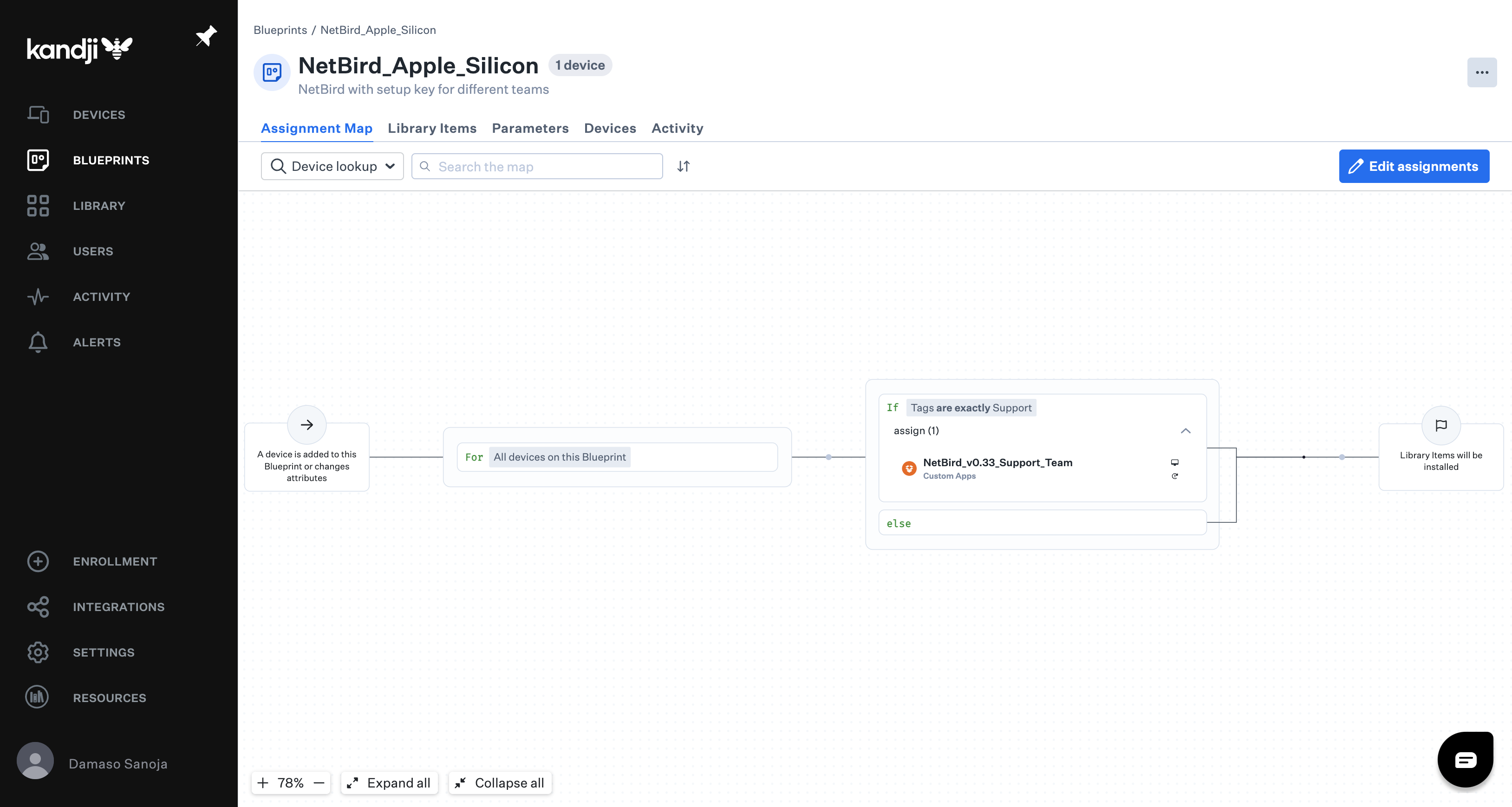Open the Users section in the sidebar
1512x807 pixels.
tap(93, 251)
